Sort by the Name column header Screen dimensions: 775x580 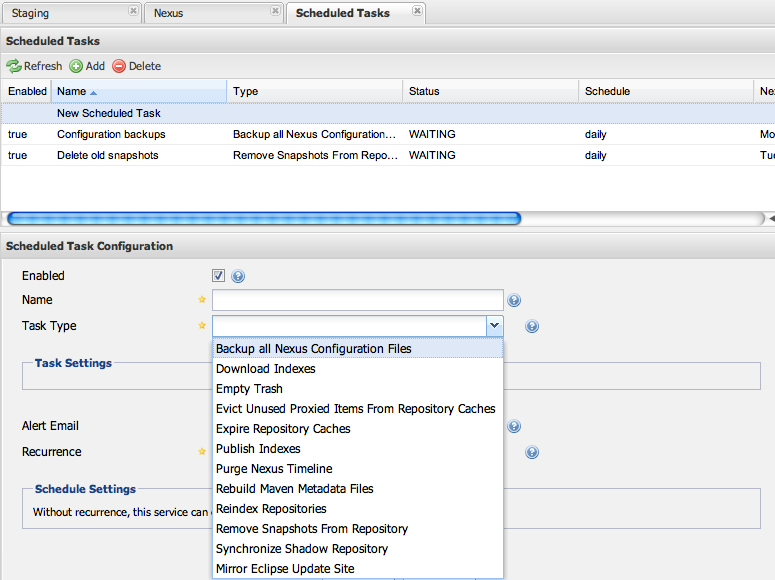[139, 91]
